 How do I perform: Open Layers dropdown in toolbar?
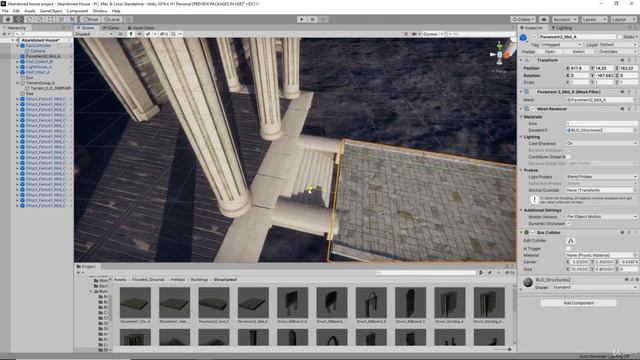click(x=594, y=19)
